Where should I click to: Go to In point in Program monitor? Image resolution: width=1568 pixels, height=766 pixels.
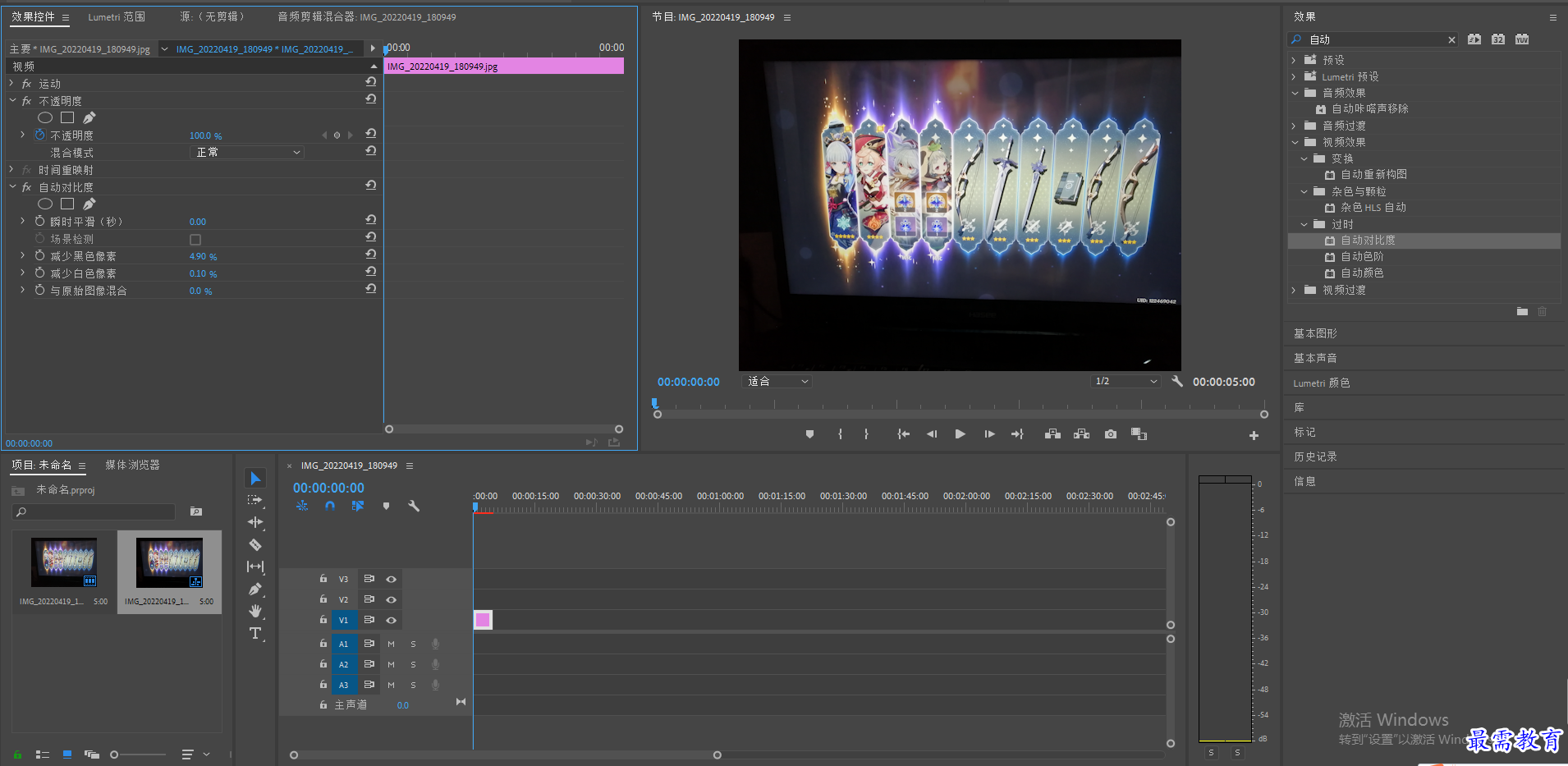coord(903,434)
